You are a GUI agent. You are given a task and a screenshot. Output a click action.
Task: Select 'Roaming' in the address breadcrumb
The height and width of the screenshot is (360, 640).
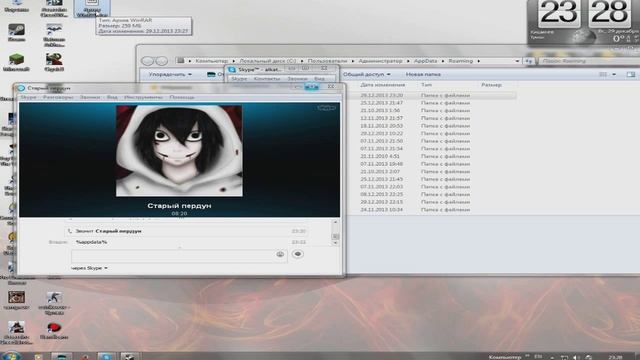click(460, 61)
